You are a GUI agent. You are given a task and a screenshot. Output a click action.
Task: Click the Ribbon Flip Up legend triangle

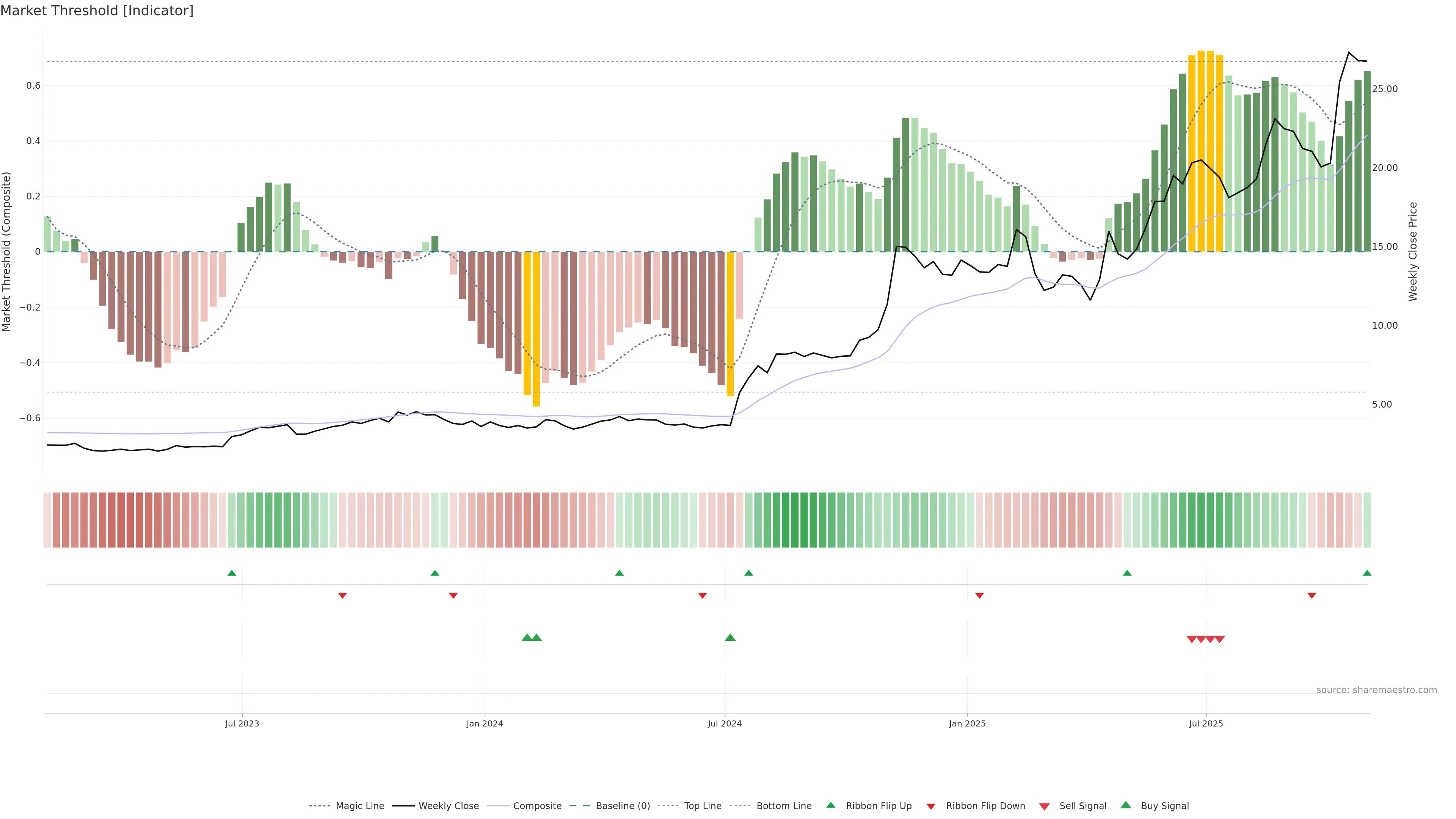831,805
